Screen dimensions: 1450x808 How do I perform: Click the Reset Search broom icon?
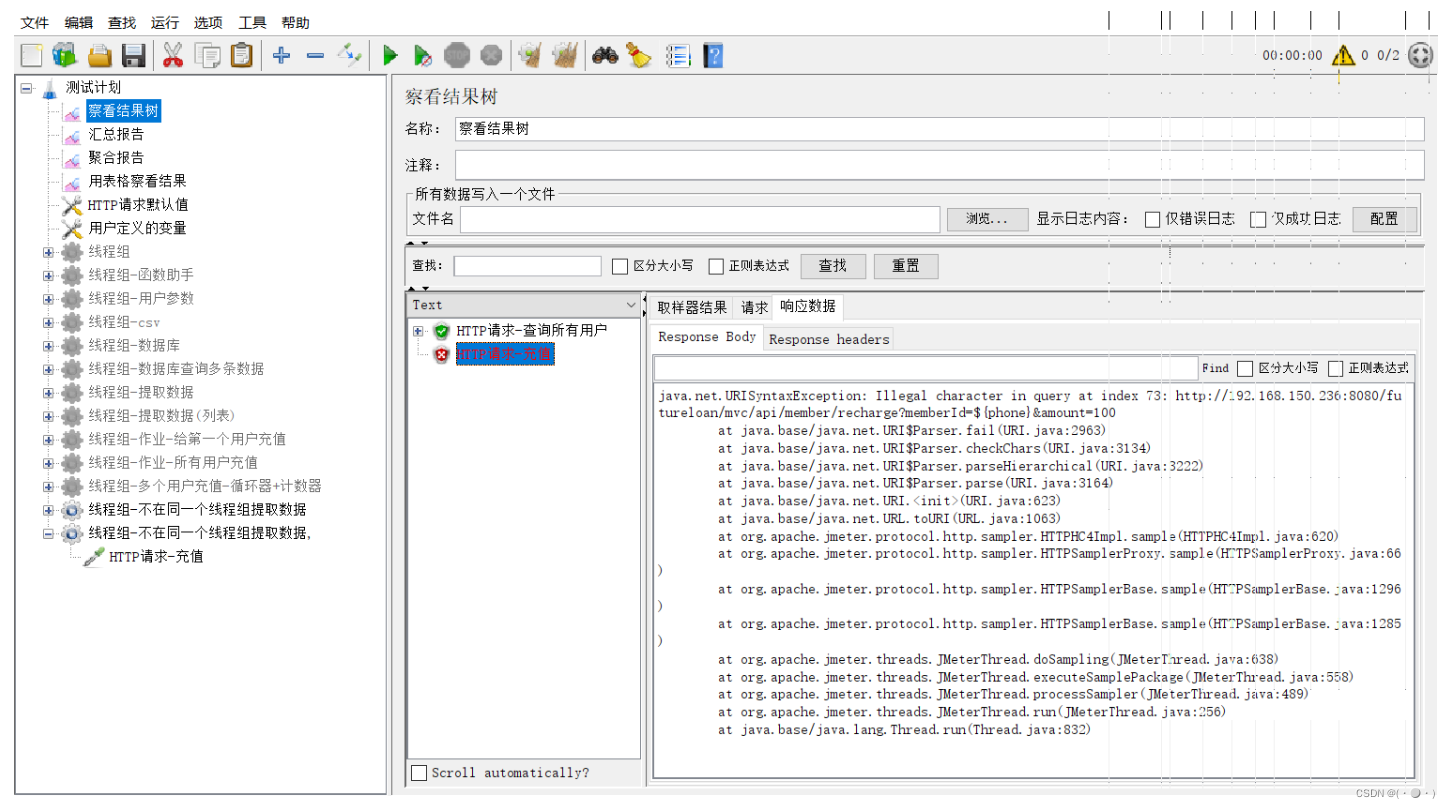coord(639,55)
